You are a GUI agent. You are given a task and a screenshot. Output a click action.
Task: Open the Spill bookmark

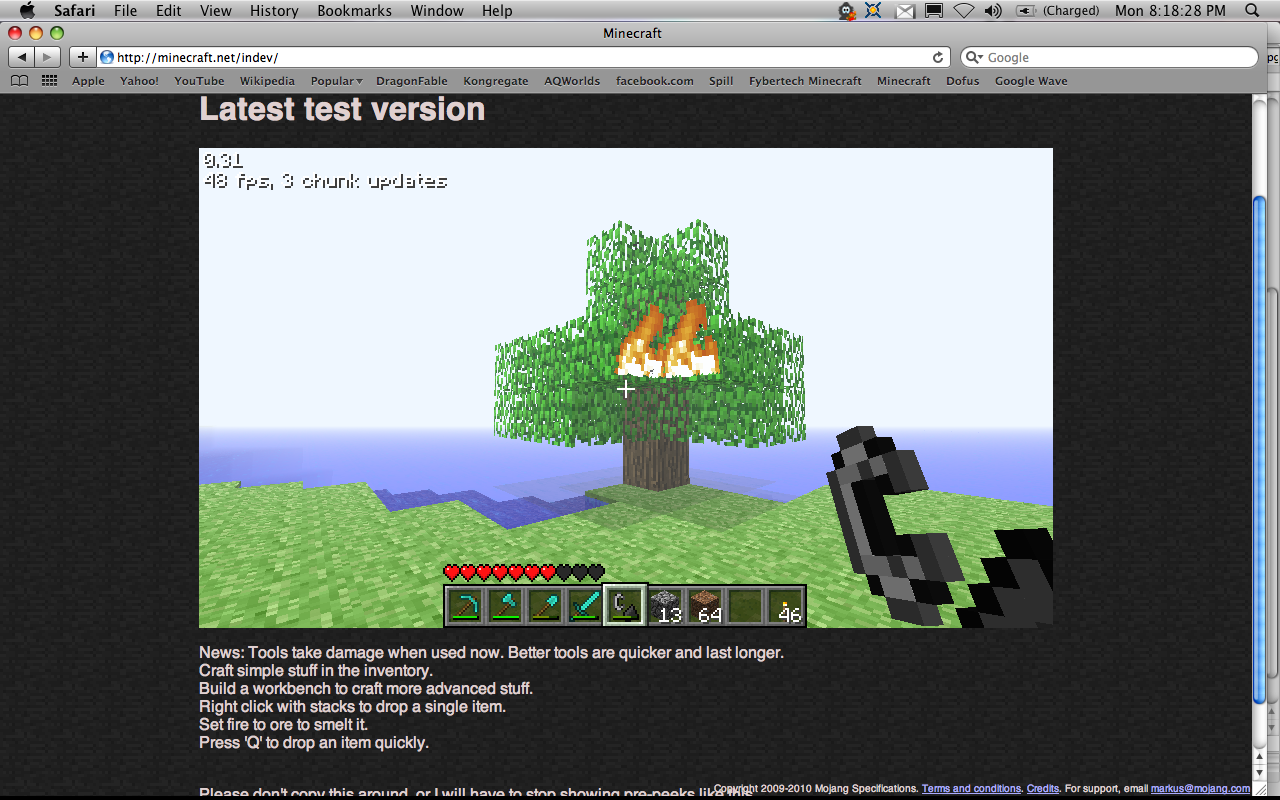[721, 81]
